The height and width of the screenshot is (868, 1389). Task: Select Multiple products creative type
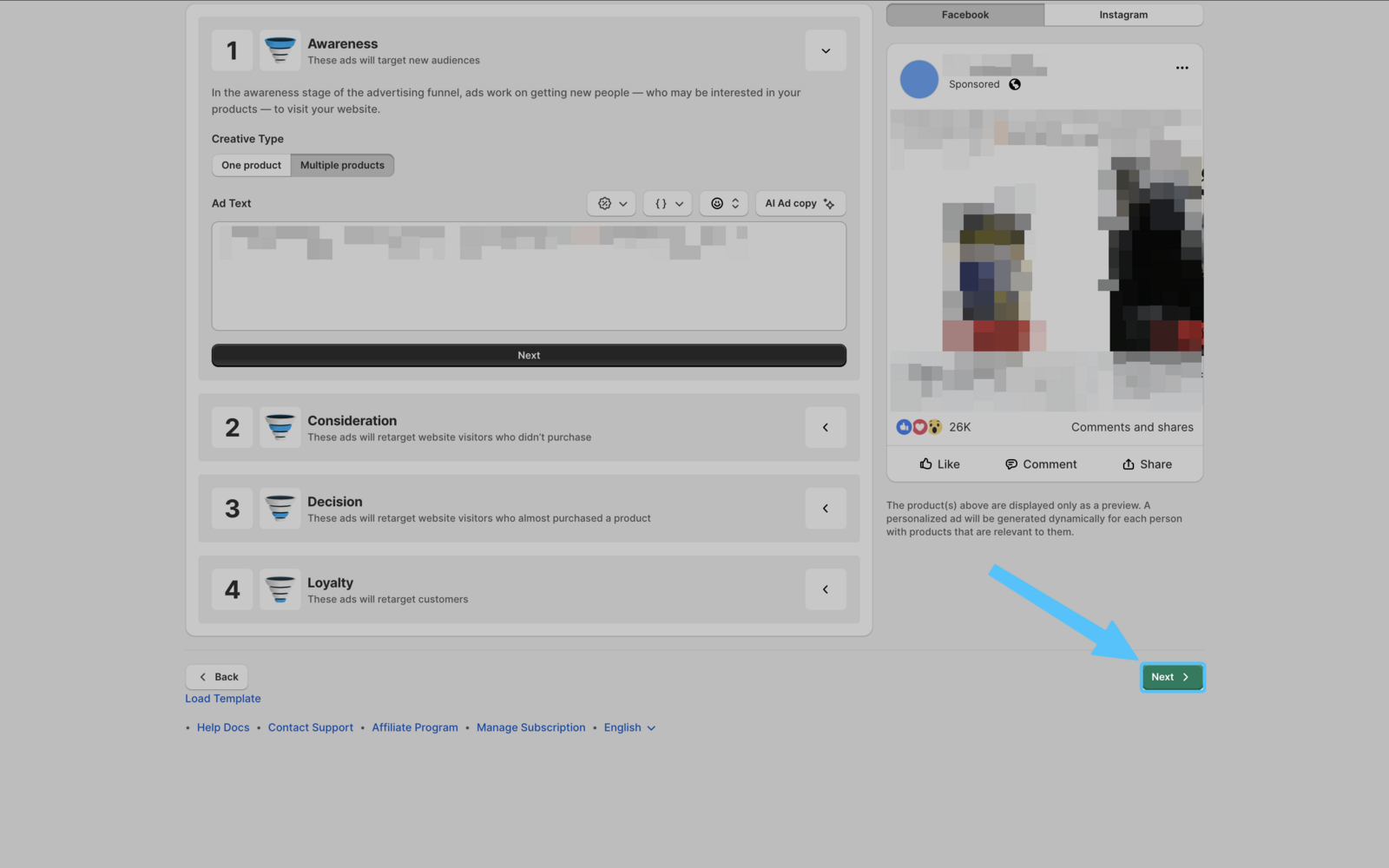[342, 165]
